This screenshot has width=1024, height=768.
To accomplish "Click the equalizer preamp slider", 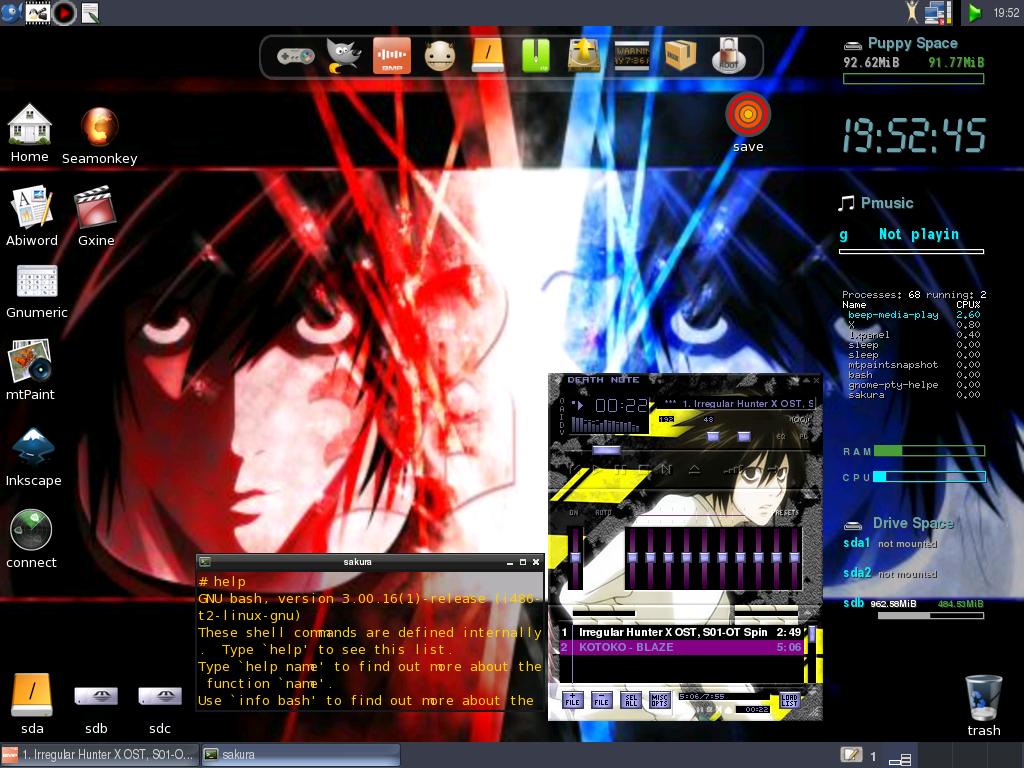I will point(575,557).
